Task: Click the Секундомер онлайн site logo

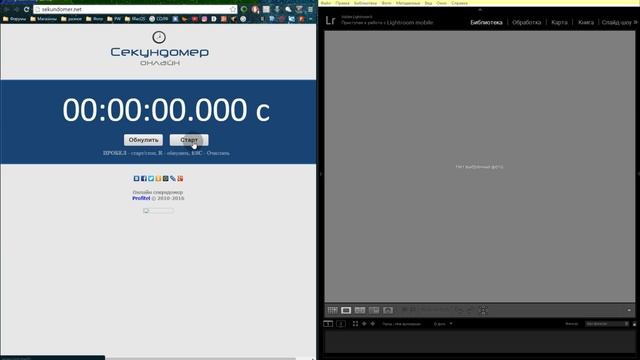Action: pyautogui.click(x=159, y=49)
